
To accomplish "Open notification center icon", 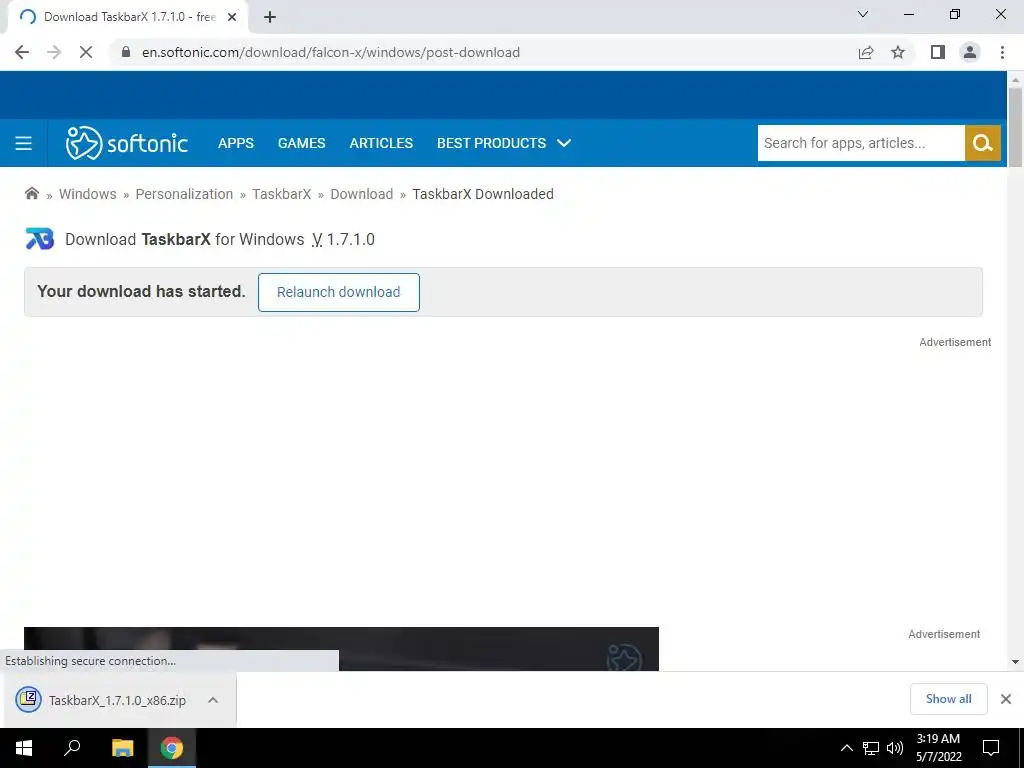I will (x=991, y=748).
